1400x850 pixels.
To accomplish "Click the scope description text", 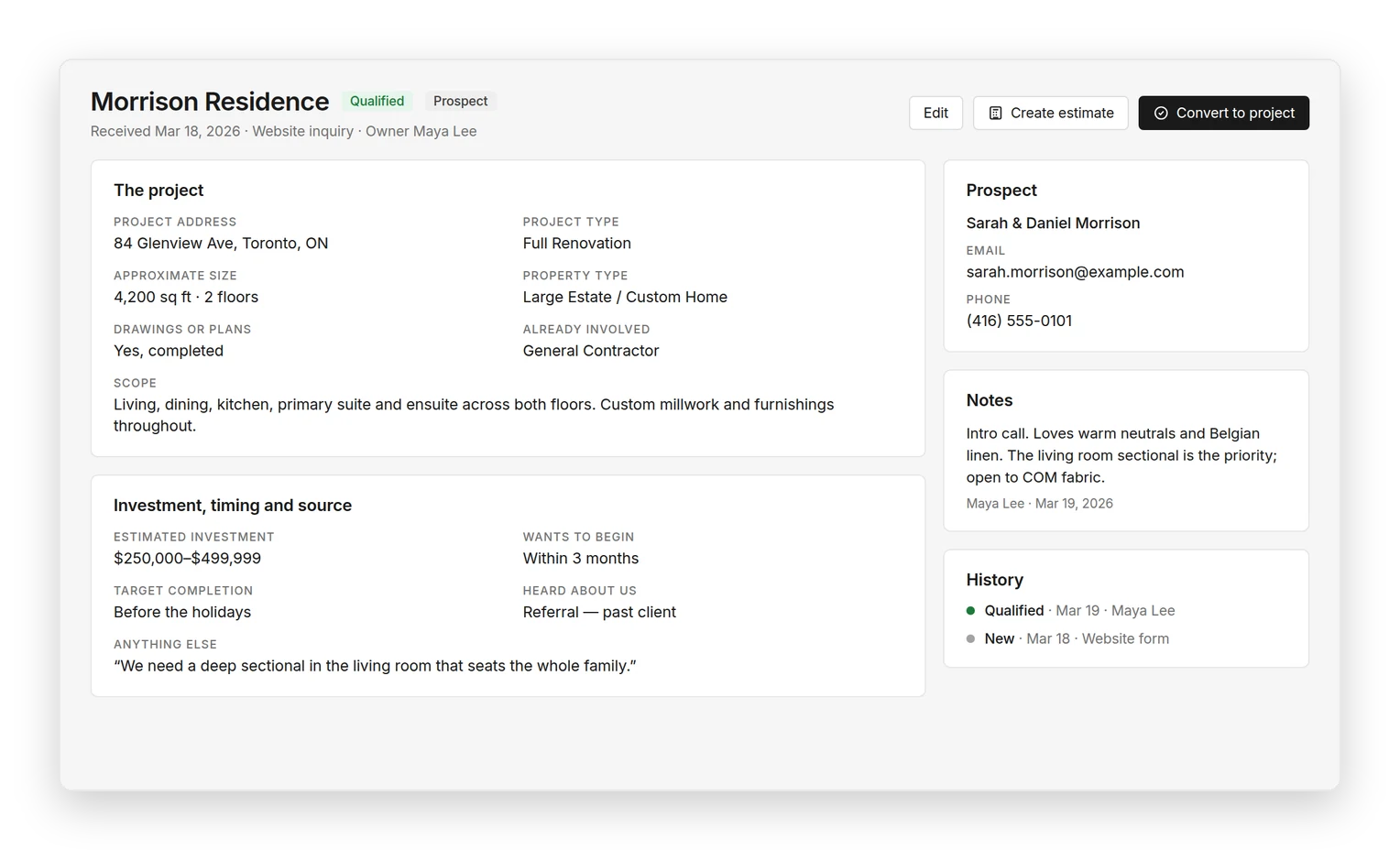I will (474, 415).
